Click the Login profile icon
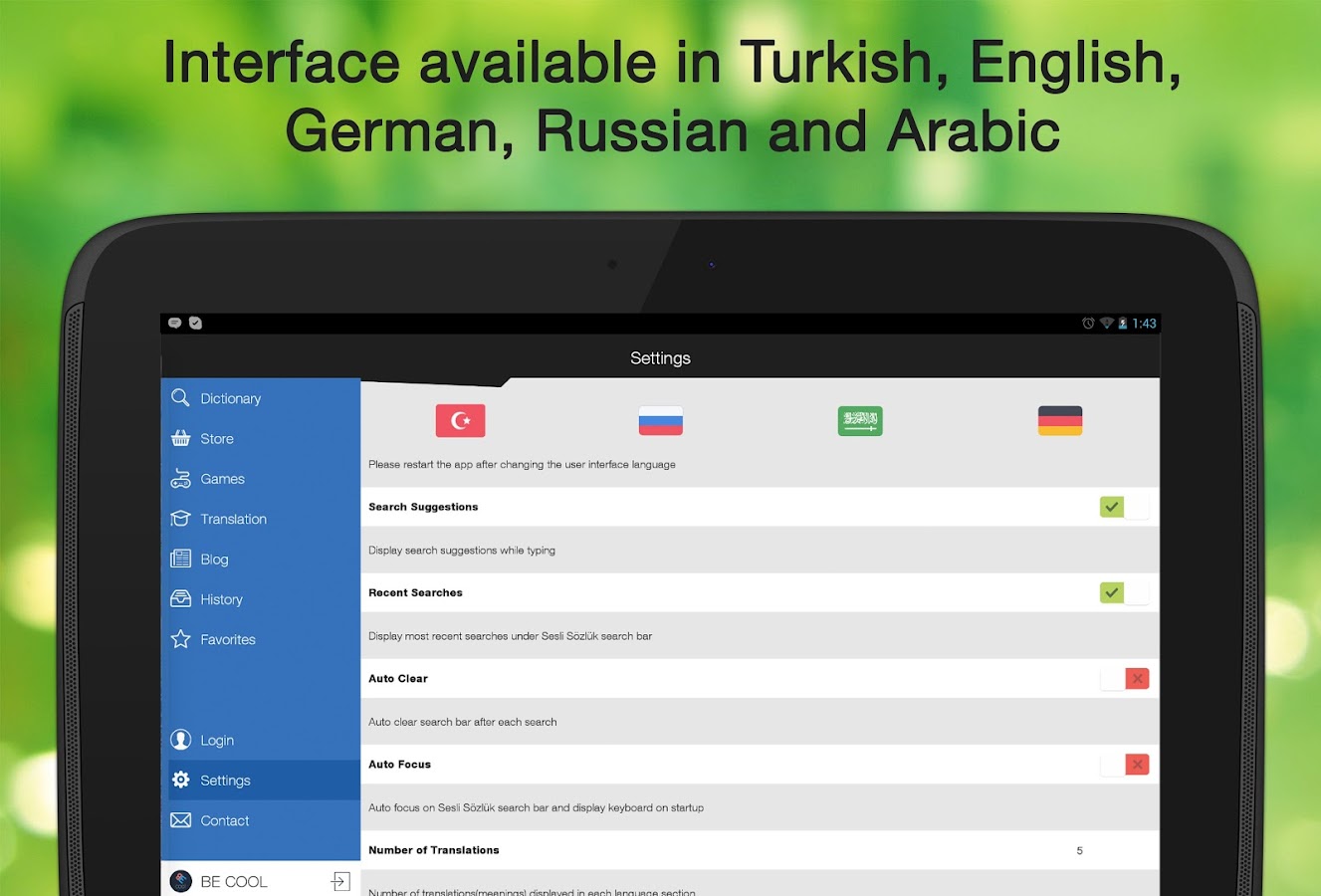This screenshot has width=1321, height=896. pos(180,740)
